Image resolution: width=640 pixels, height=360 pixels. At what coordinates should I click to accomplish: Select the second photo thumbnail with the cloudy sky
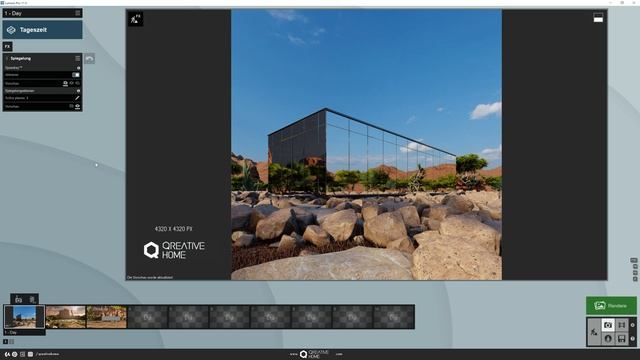coord(66,317)
